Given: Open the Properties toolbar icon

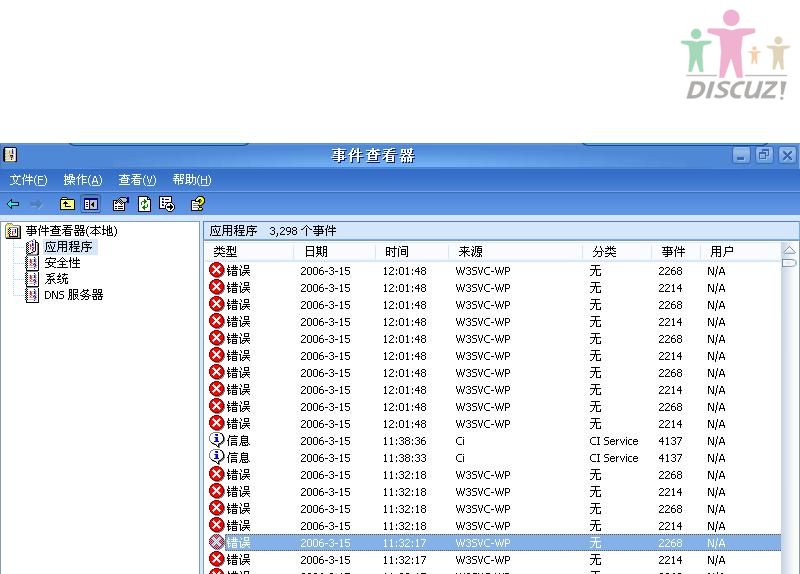Looking at the screenshot, I should (120, 204).
